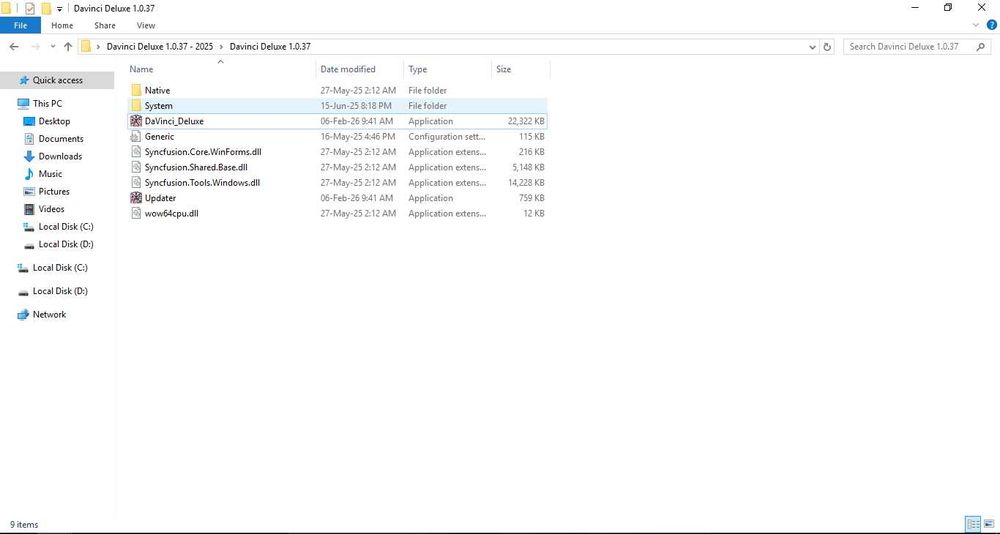The width and height of the screenshot is (1000, 534).
Task: Open the File menu
Action: coord(20,26)
